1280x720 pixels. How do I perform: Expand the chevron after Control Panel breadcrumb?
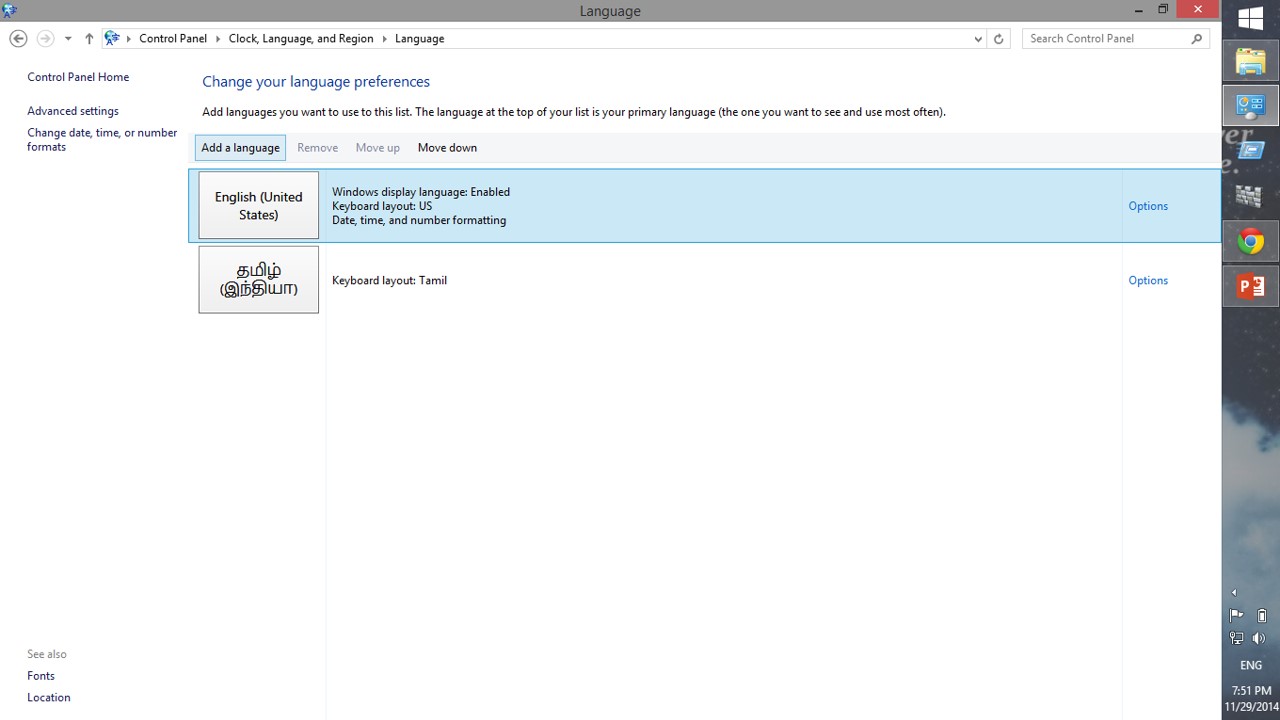(x=218, y=39)
